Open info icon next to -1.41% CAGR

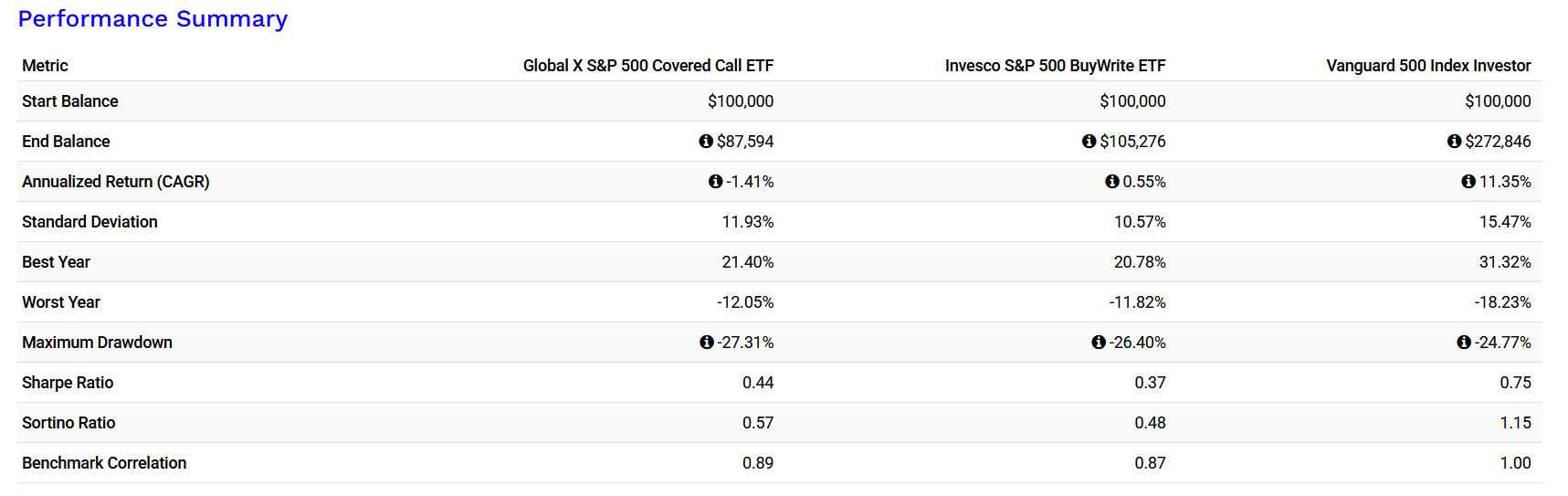tap(715, 182)
